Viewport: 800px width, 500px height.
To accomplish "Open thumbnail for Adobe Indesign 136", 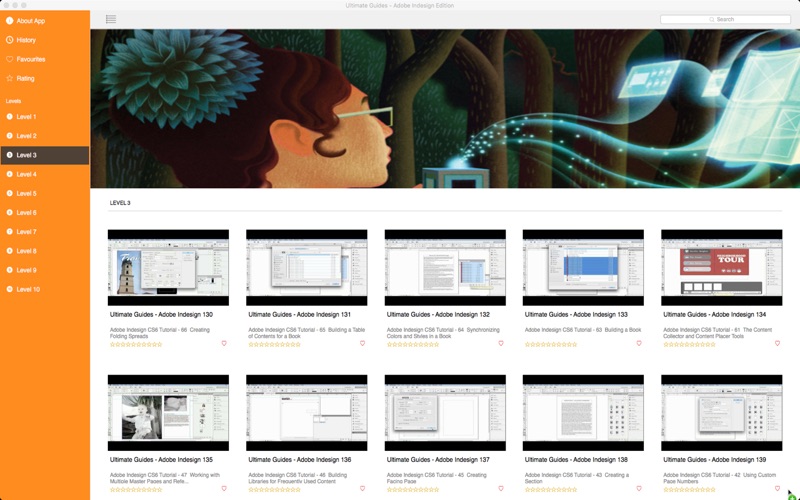I will point(307,413).
